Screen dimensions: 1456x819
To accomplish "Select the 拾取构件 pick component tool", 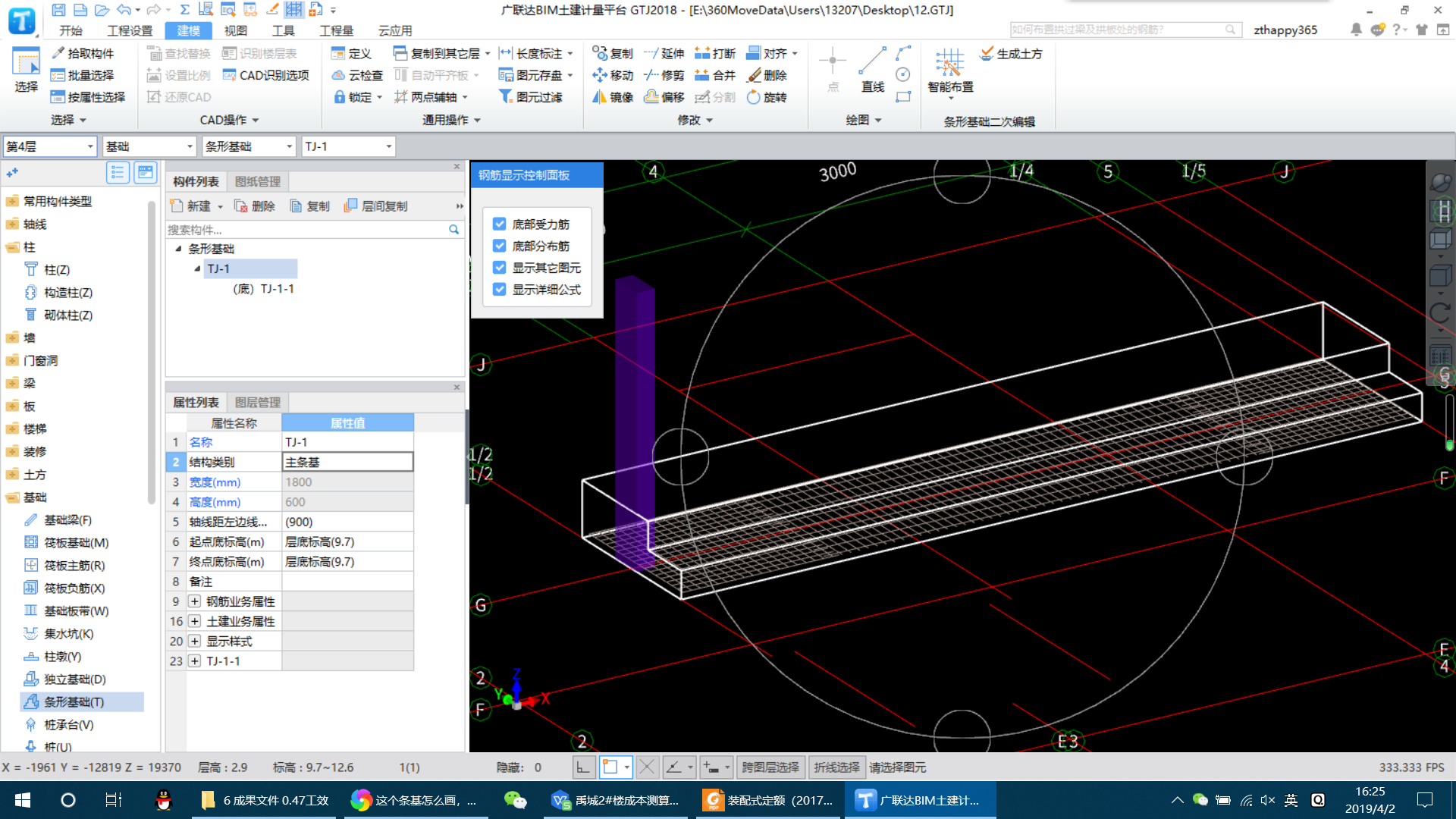I will (x=82, y=53).
